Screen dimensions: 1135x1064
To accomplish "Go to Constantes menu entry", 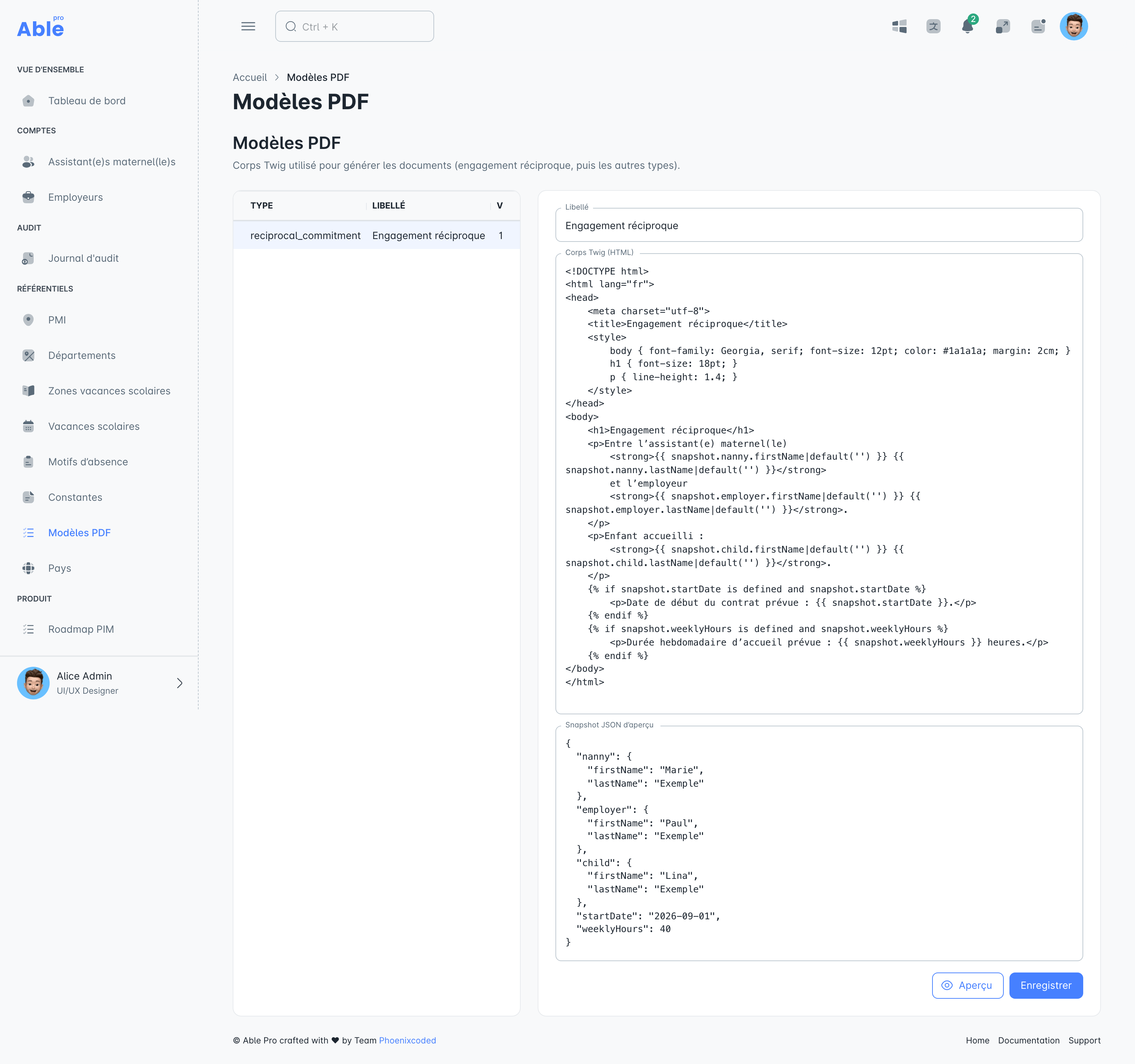I will click(99, 497).
